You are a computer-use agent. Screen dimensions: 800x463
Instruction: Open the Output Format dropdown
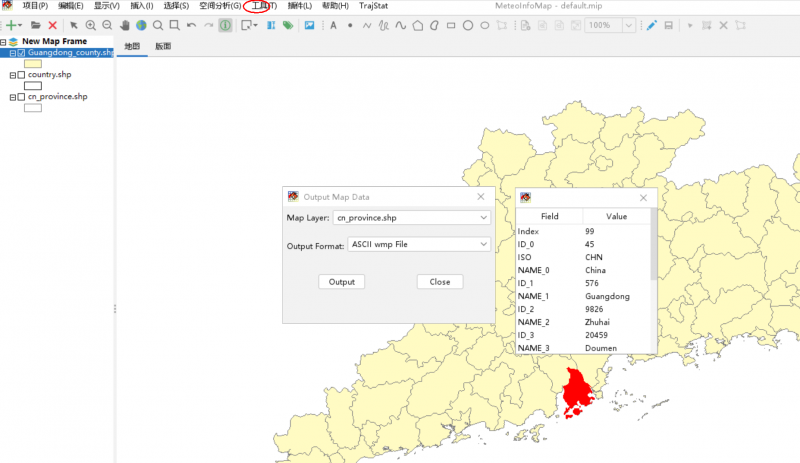484,244
